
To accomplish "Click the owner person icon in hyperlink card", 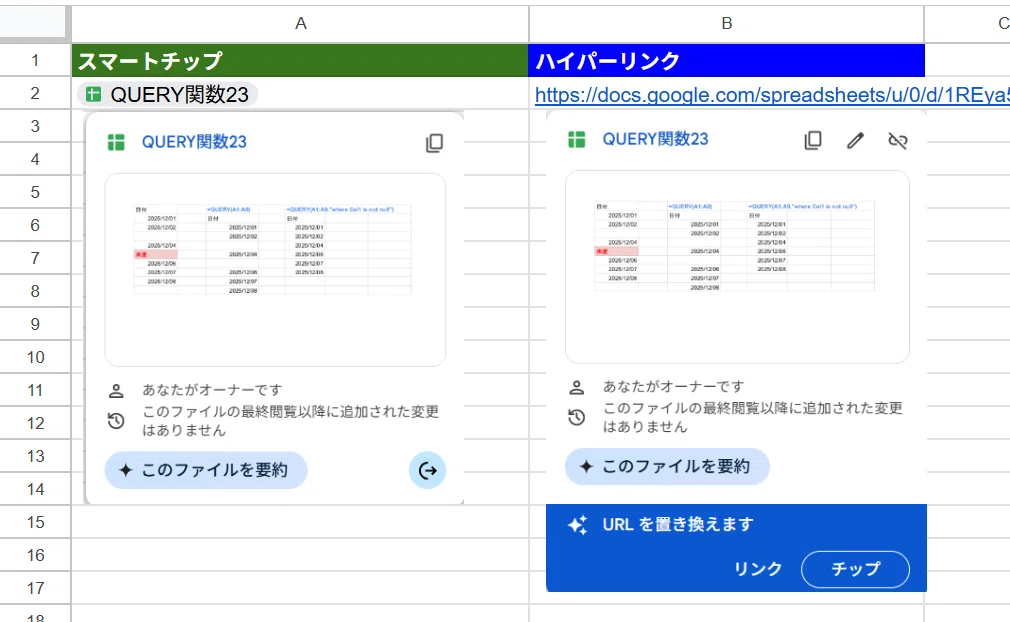I will click(576, 388).
